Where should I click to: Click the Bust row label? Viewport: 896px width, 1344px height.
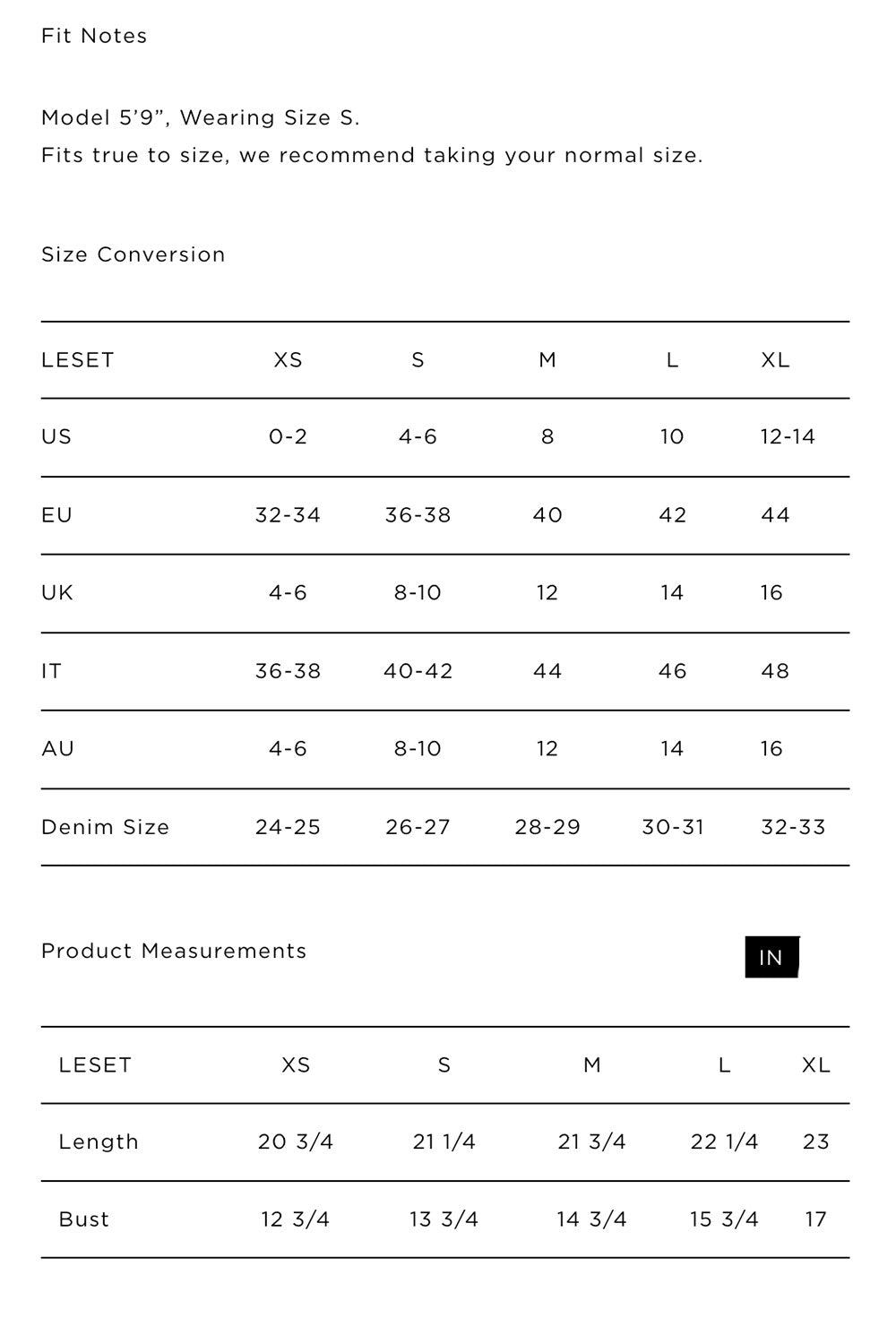(x=84, y=1219)
